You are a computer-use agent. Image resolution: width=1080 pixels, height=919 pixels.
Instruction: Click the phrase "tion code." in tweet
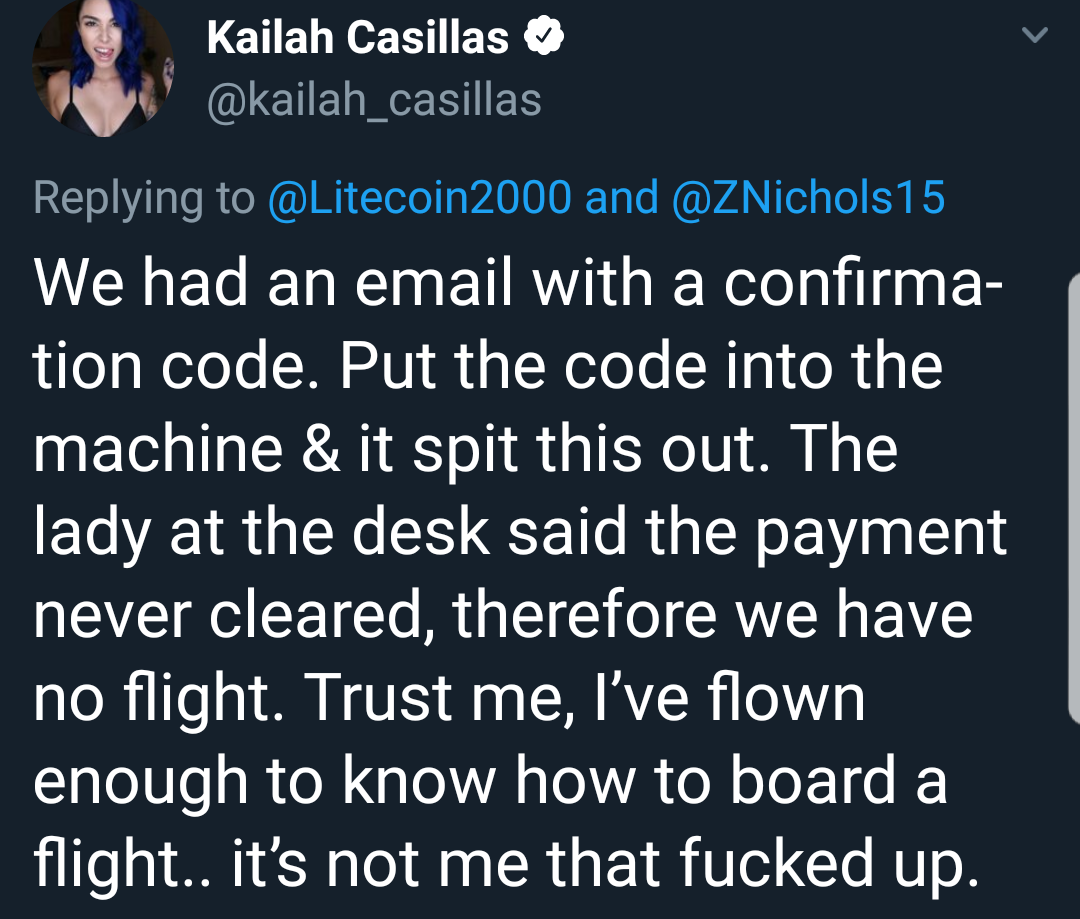(176, 366)
